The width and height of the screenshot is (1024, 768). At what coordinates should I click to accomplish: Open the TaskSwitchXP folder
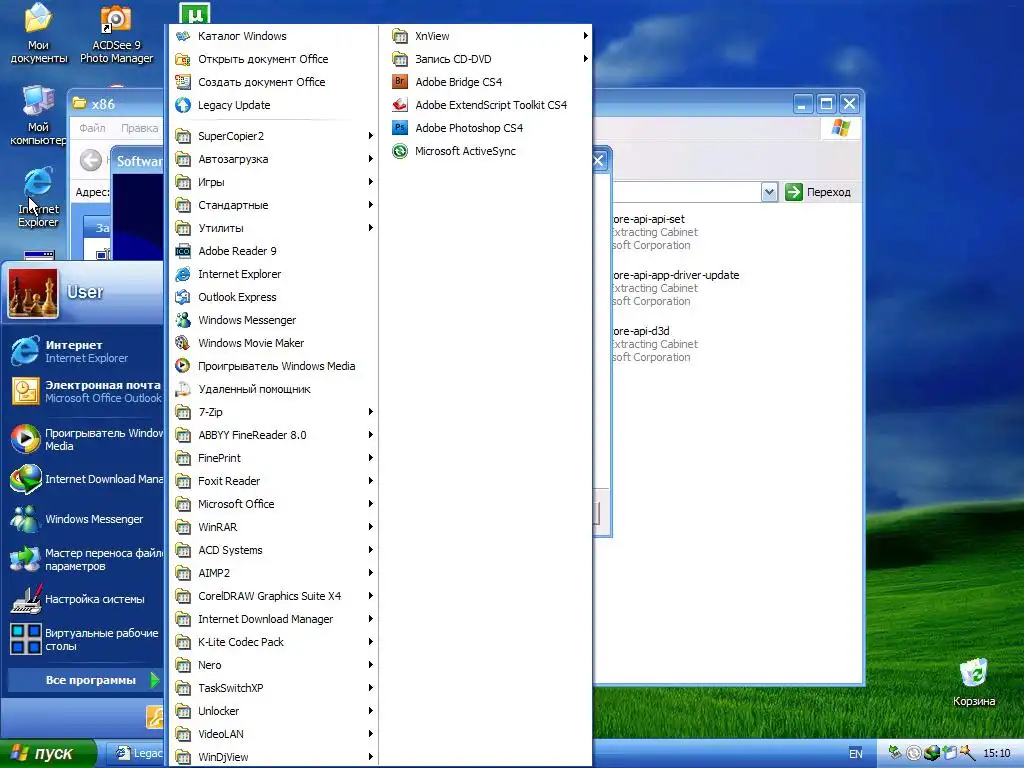coord(274,688)
